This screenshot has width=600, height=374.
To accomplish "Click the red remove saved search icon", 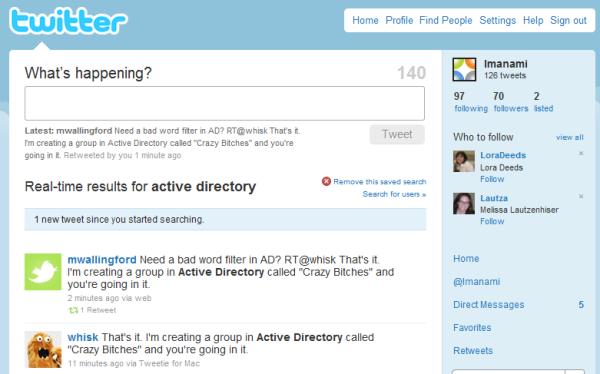I will coord(326,181).
